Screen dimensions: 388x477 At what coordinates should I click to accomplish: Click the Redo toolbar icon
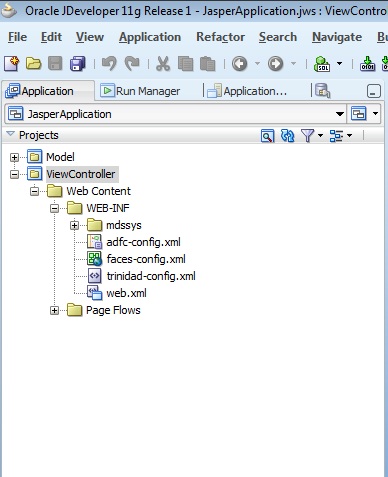click(132, 63)
